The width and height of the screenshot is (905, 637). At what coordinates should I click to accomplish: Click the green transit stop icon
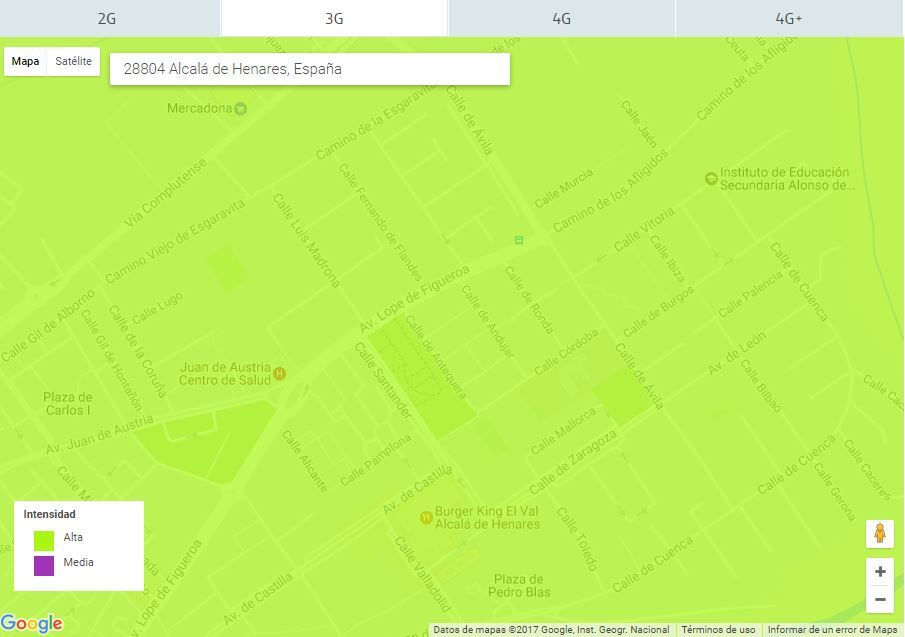click(x=518, y=240)
